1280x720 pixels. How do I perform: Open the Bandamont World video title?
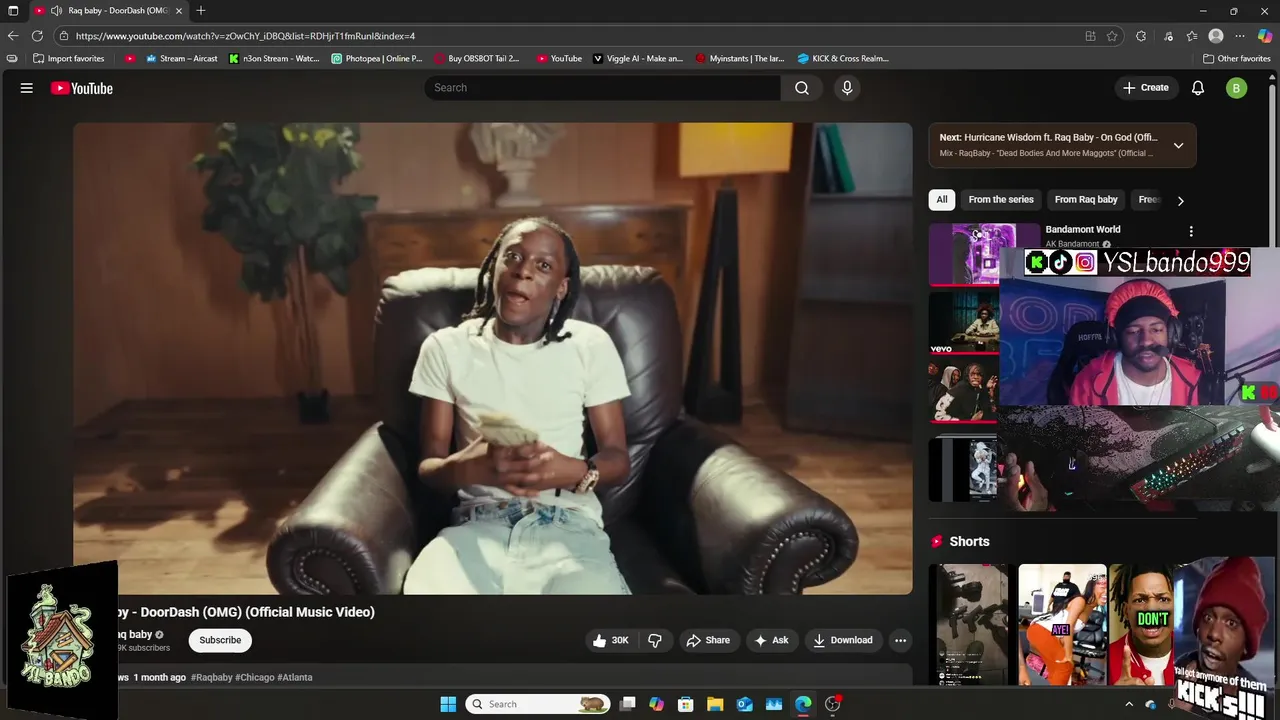(x=1083, y=229)
